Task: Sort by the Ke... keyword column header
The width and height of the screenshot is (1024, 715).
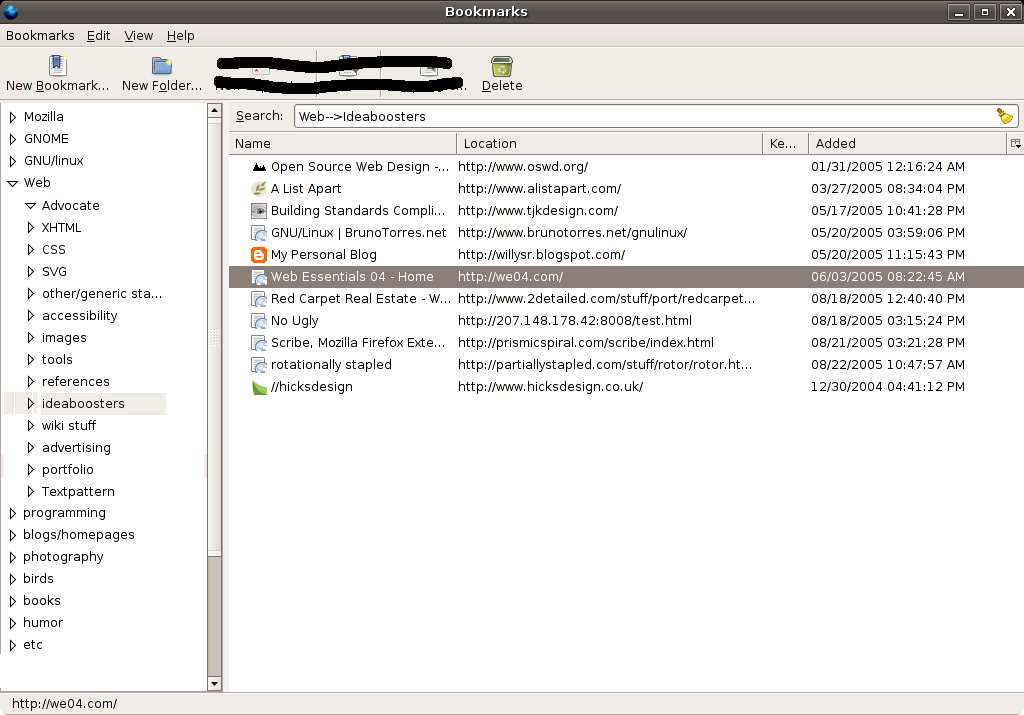Action: tap(785, 143)
